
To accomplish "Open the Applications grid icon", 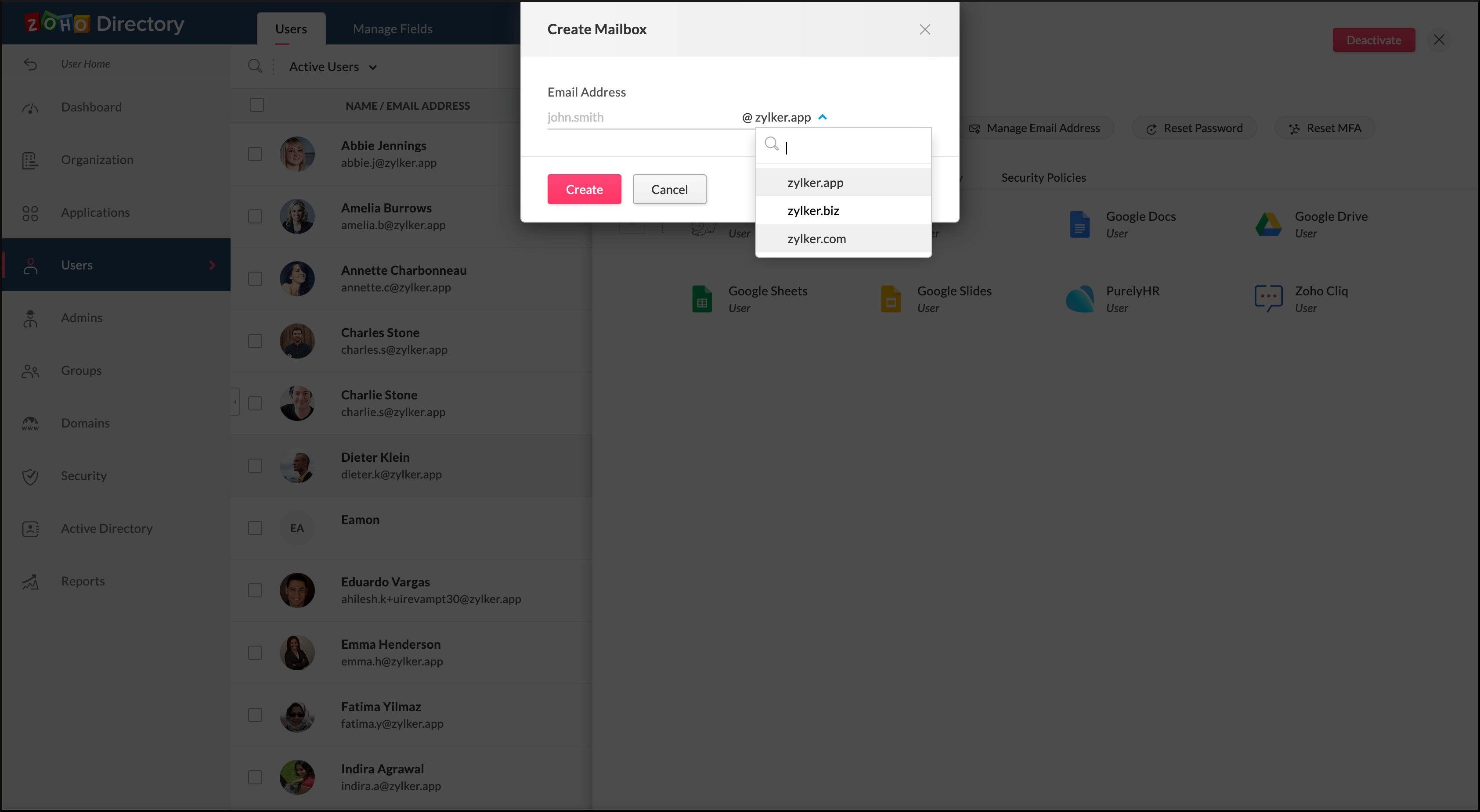I will (x=30, y=213).
